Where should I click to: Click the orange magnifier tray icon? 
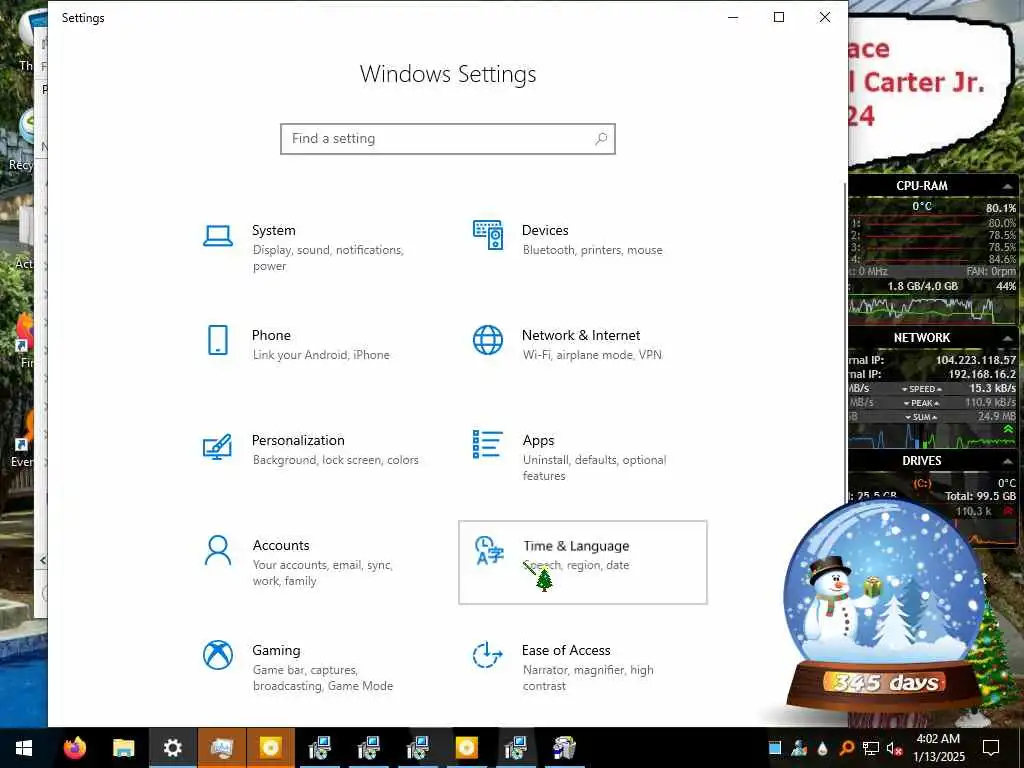tap(846, 748)
